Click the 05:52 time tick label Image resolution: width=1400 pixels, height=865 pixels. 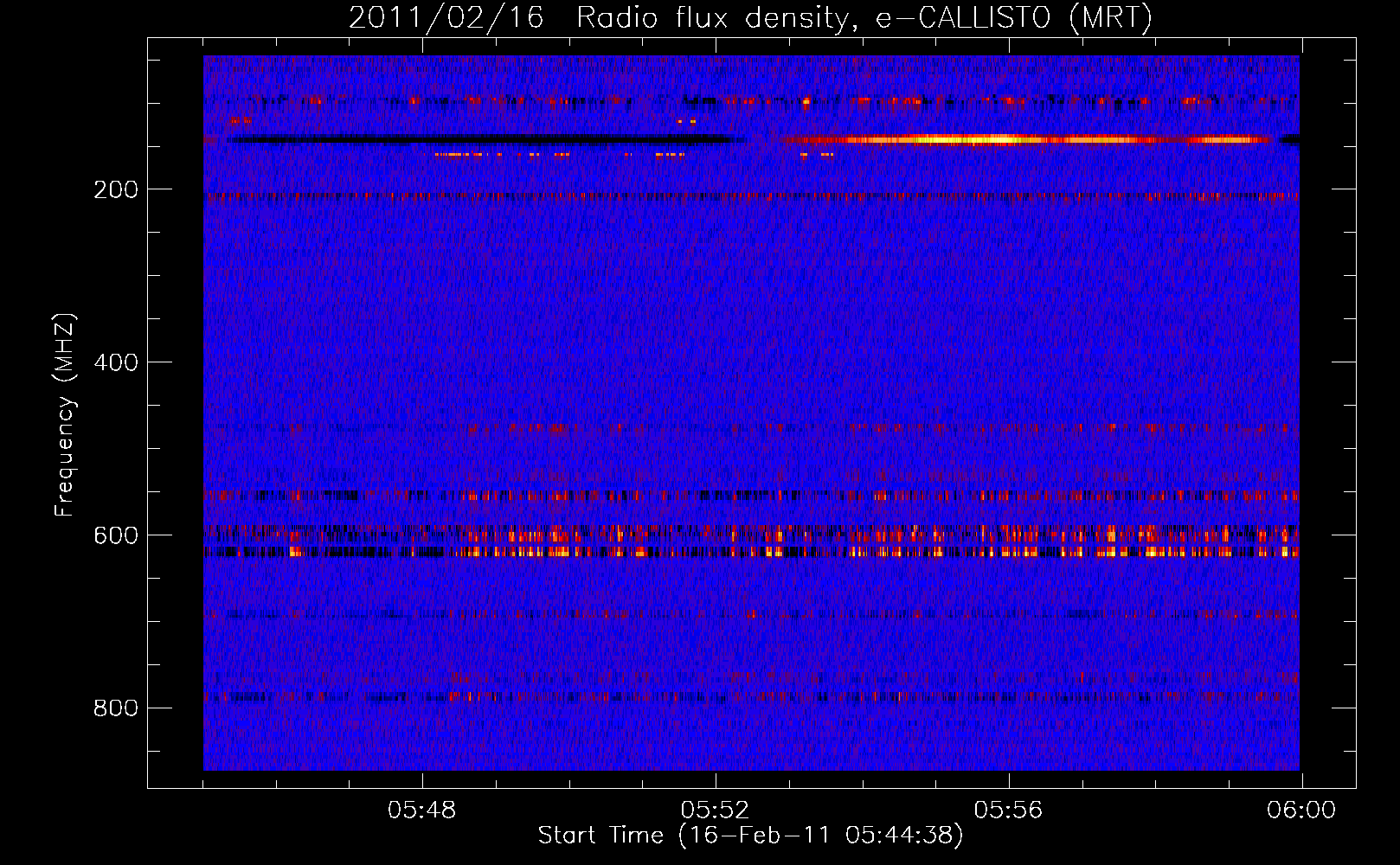[x=716, y=811]
